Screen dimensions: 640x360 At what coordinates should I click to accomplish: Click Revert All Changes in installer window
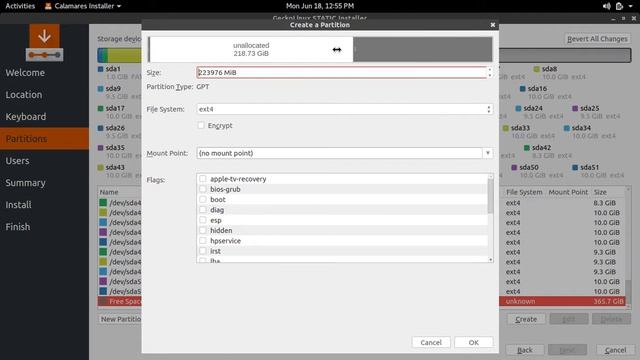click(x=597, y=39)
